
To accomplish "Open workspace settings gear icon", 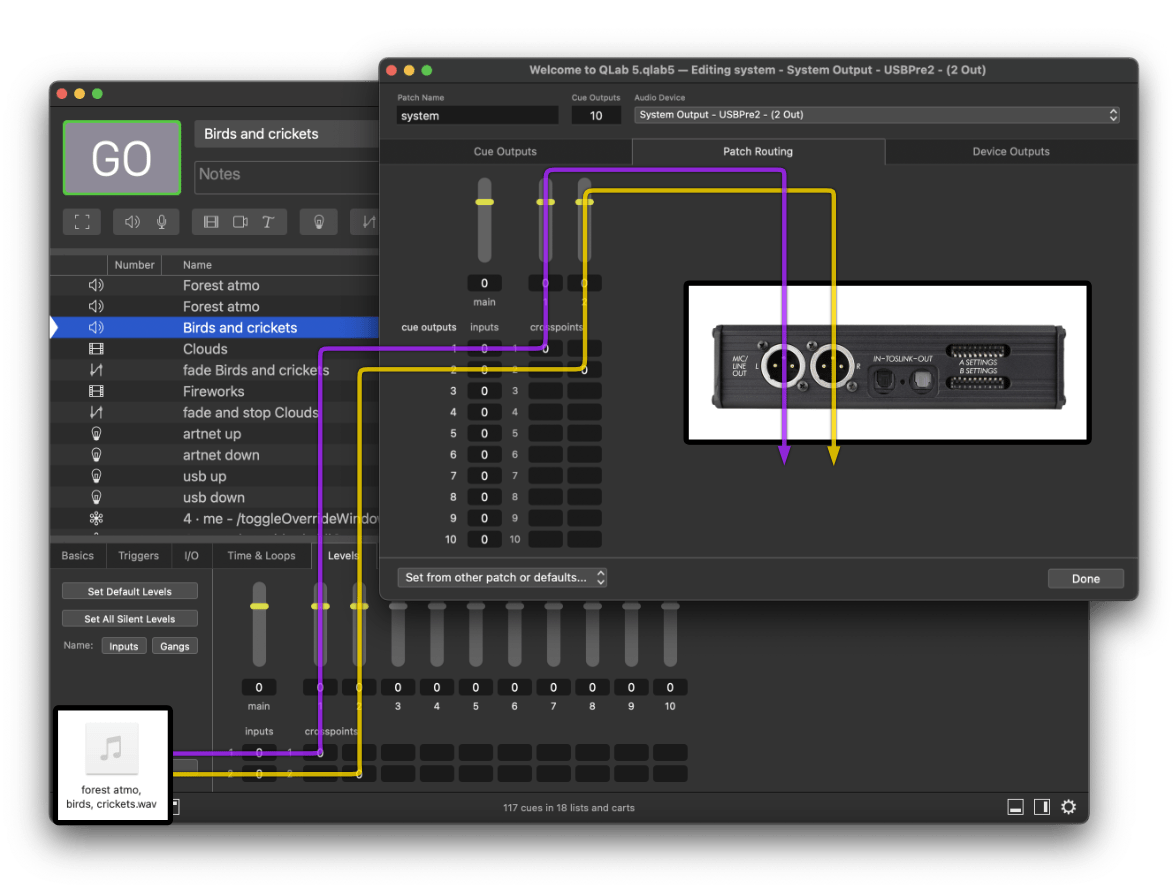I will coord(1069,807).
